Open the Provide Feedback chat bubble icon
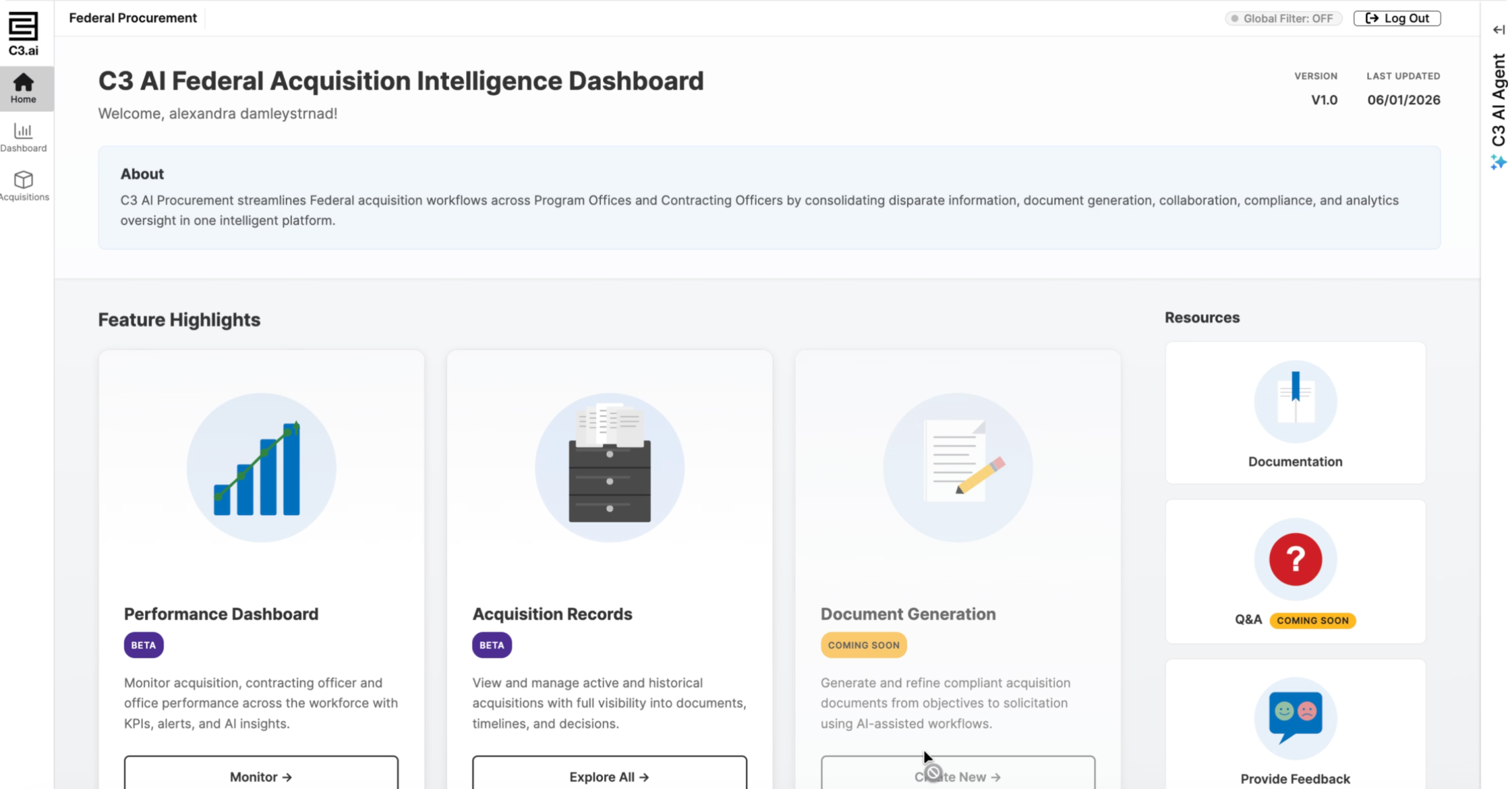 pyautogui.click(x=1295, y=719)
